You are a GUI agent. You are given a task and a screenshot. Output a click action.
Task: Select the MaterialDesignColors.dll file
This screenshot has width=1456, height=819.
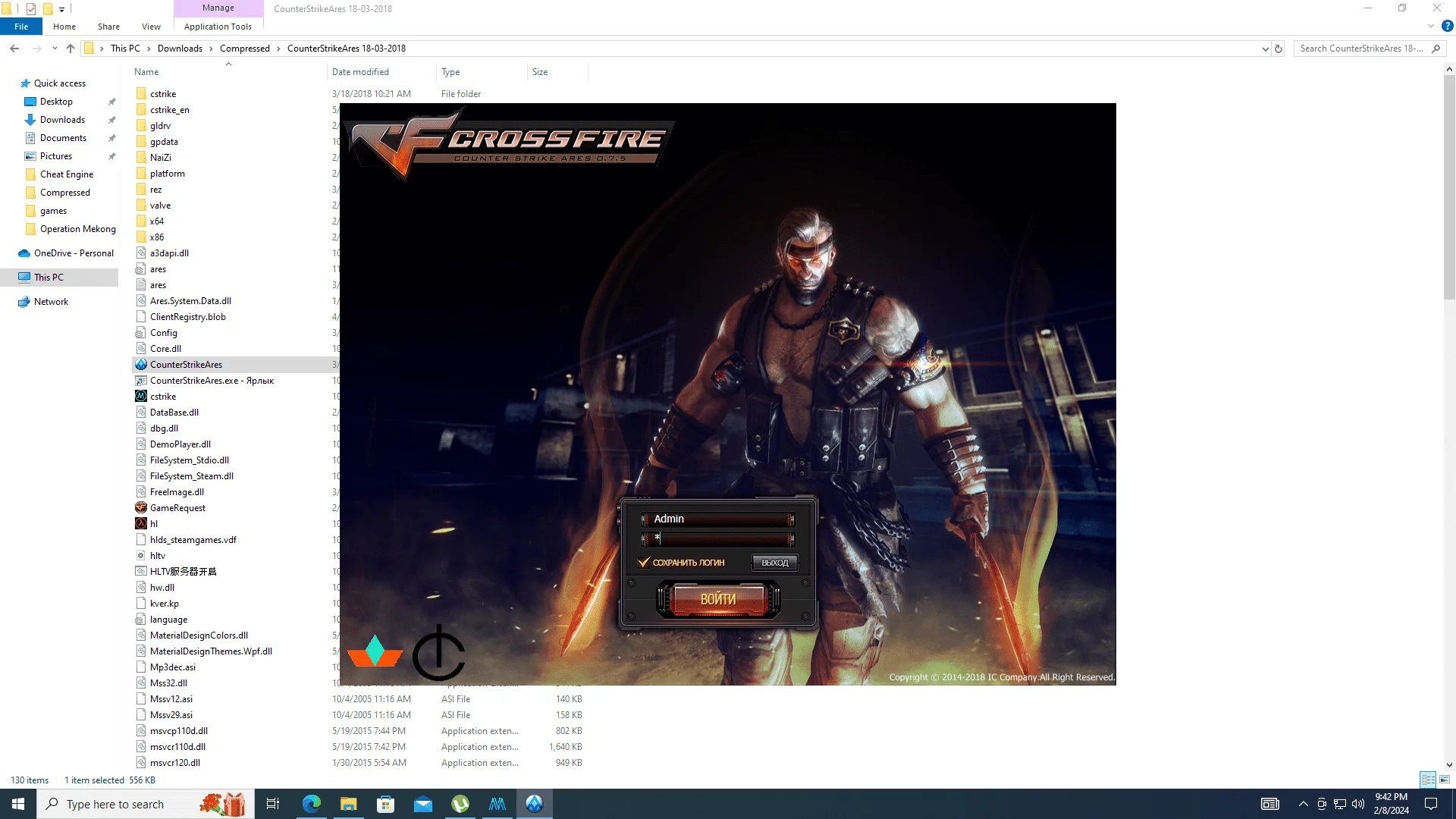[199, 635]
